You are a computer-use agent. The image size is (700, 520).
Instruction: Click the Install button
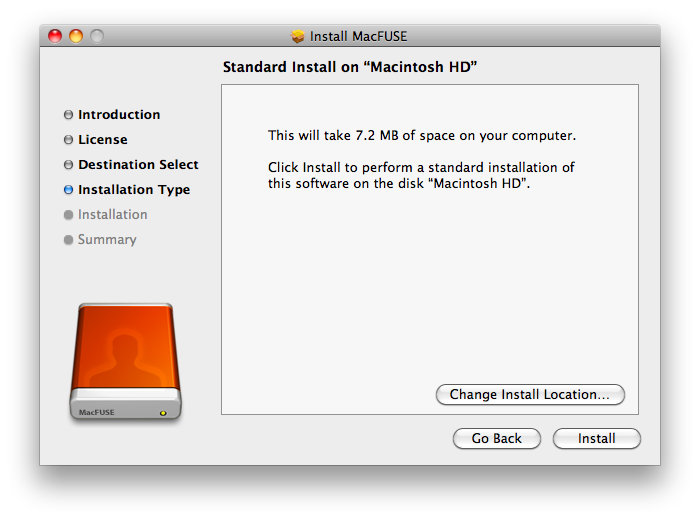tap(596, 438)
